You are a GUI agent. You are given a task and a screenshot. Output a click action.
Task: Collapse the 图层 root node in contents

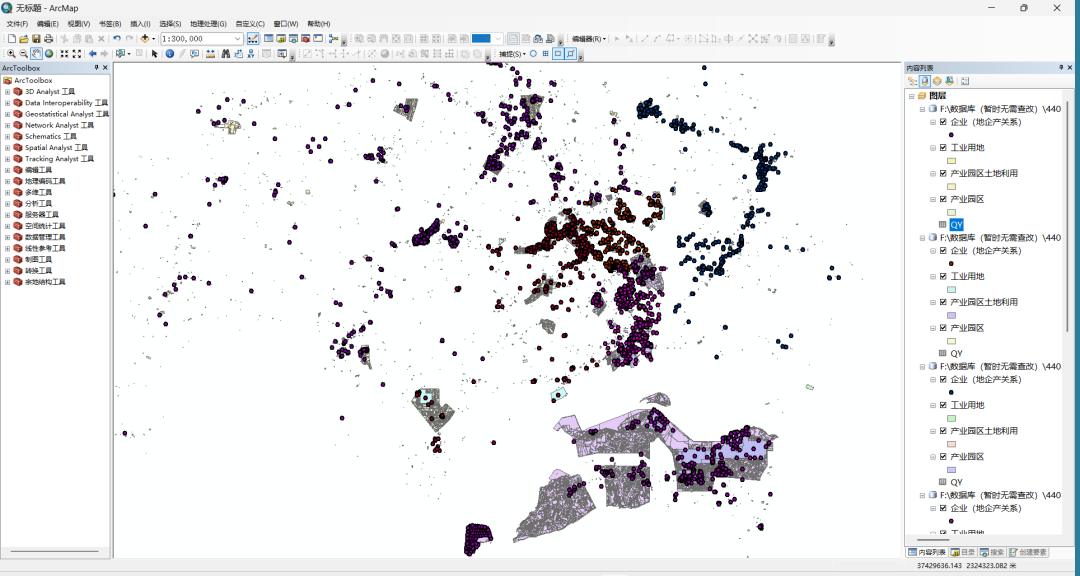coord(910,96)
